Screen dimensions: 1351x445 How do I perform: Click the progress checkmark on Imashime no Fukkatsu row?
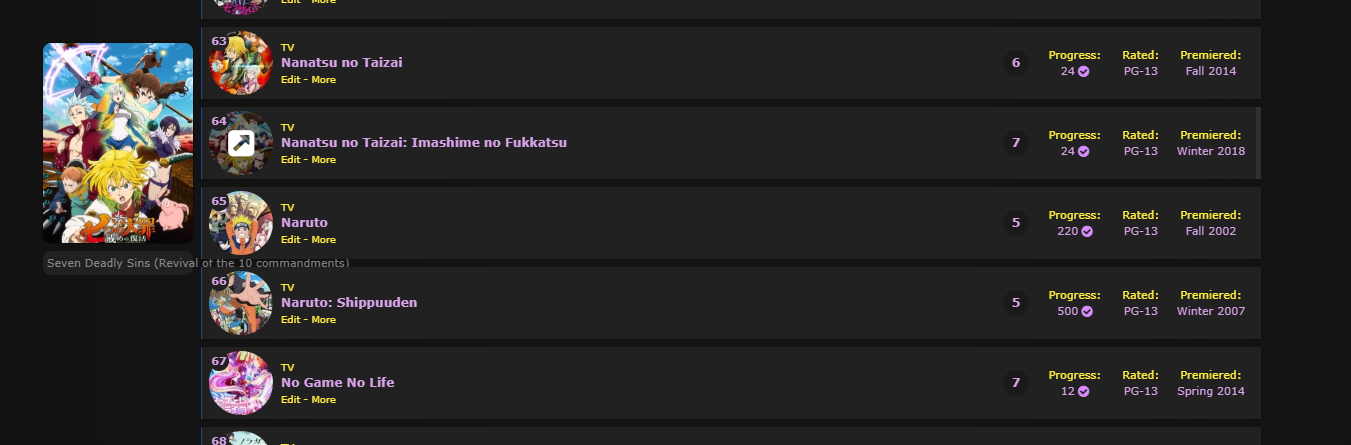pos(1083,151)
